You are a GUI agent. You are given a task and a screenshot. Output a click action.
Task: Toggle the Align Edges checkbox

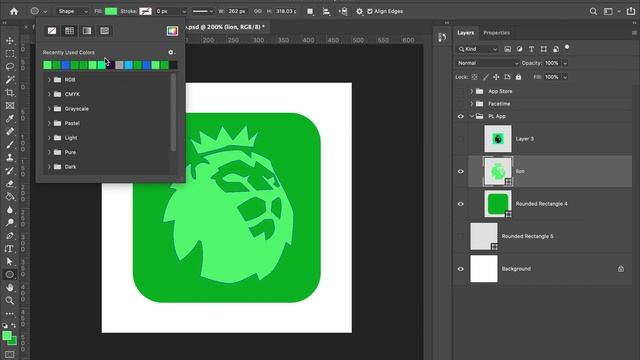(370, 11)
